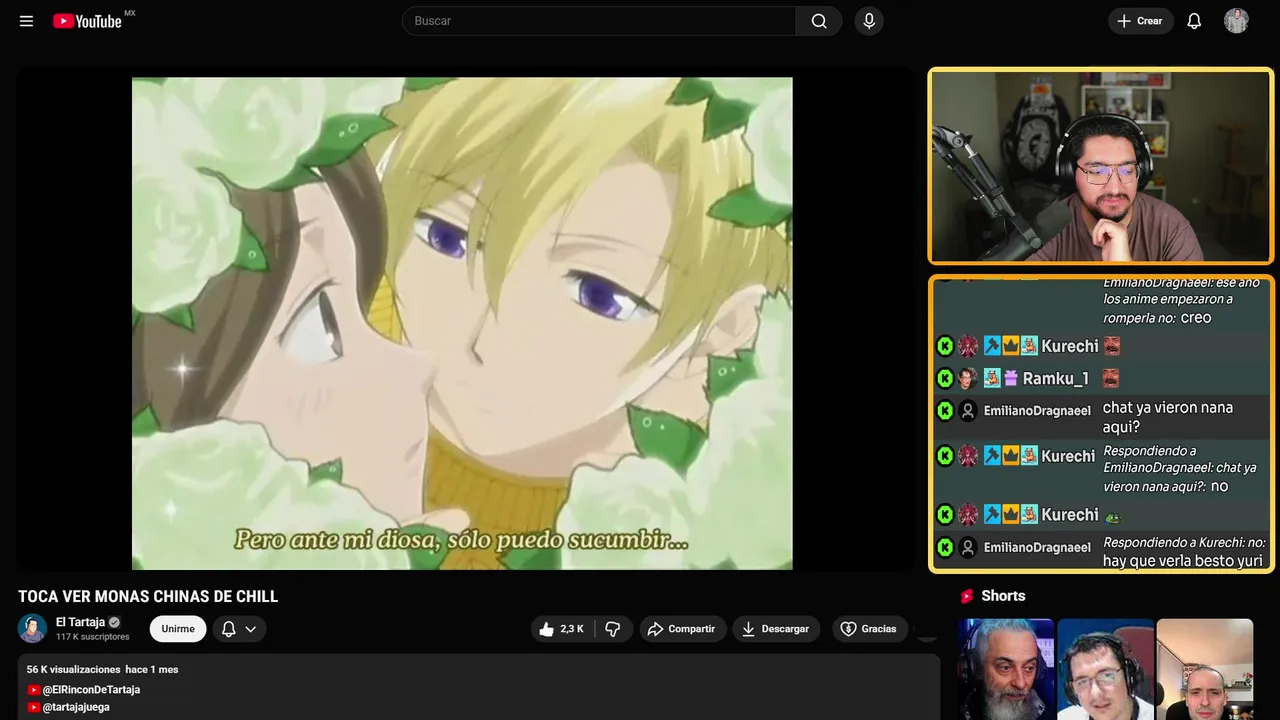Click the verified badge beside El Tartaja

coord(114,622)
